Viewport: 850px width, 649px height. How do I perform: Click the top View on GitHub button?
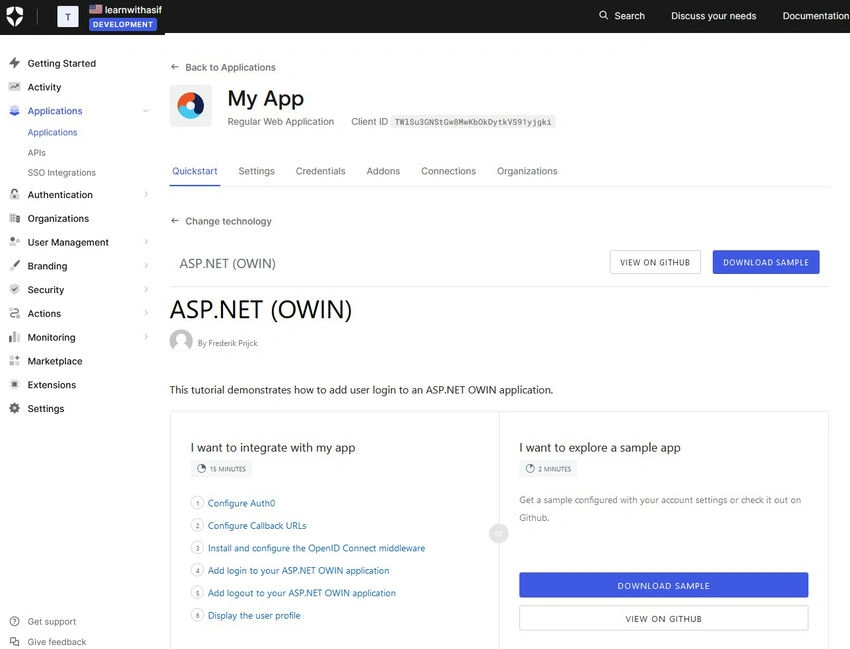(x=655, y=262)
